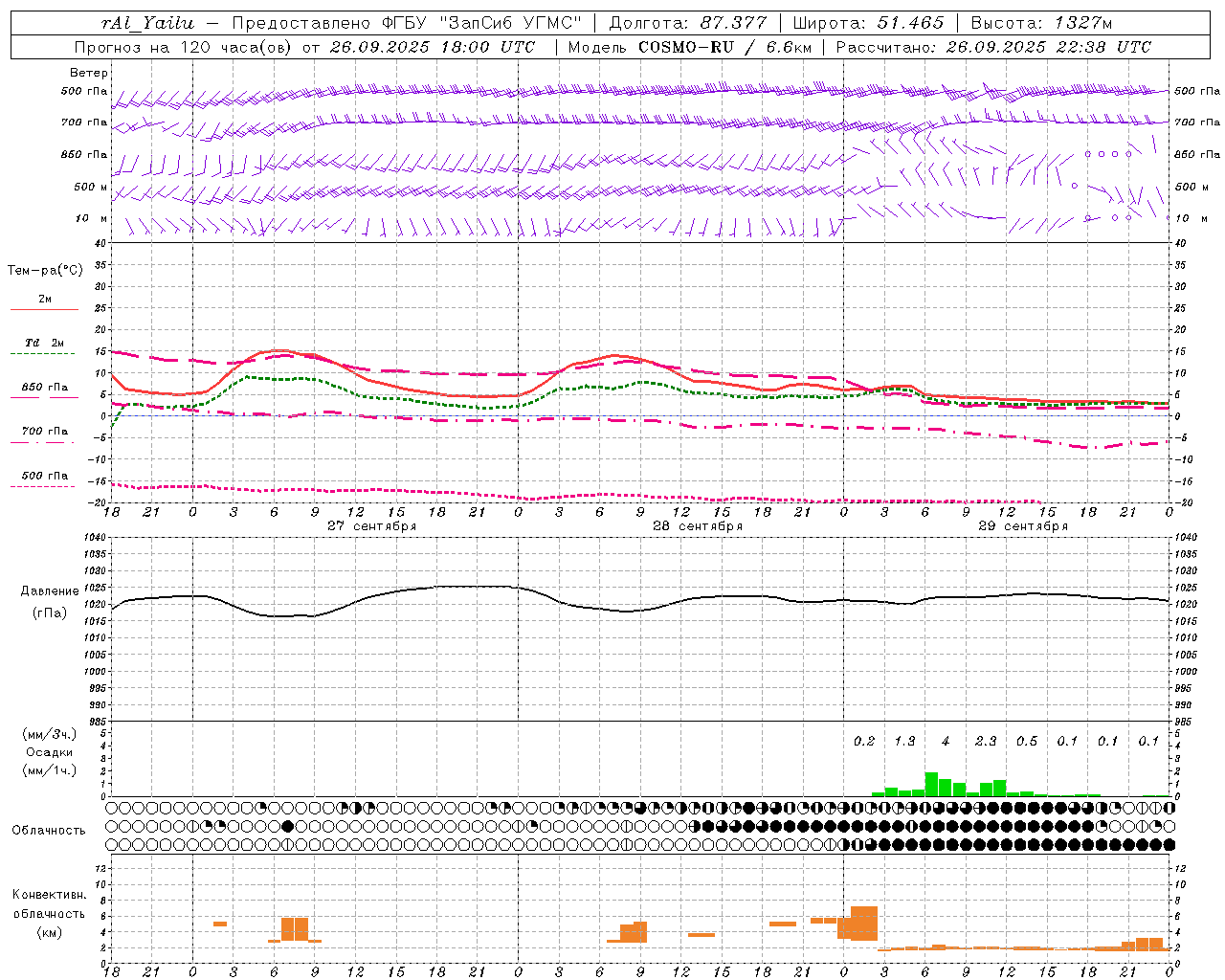This screenshot has width=1225, height=980.
Task: Click the 3-hour precipitation value '2.3'
Action: tap(986, 742)
